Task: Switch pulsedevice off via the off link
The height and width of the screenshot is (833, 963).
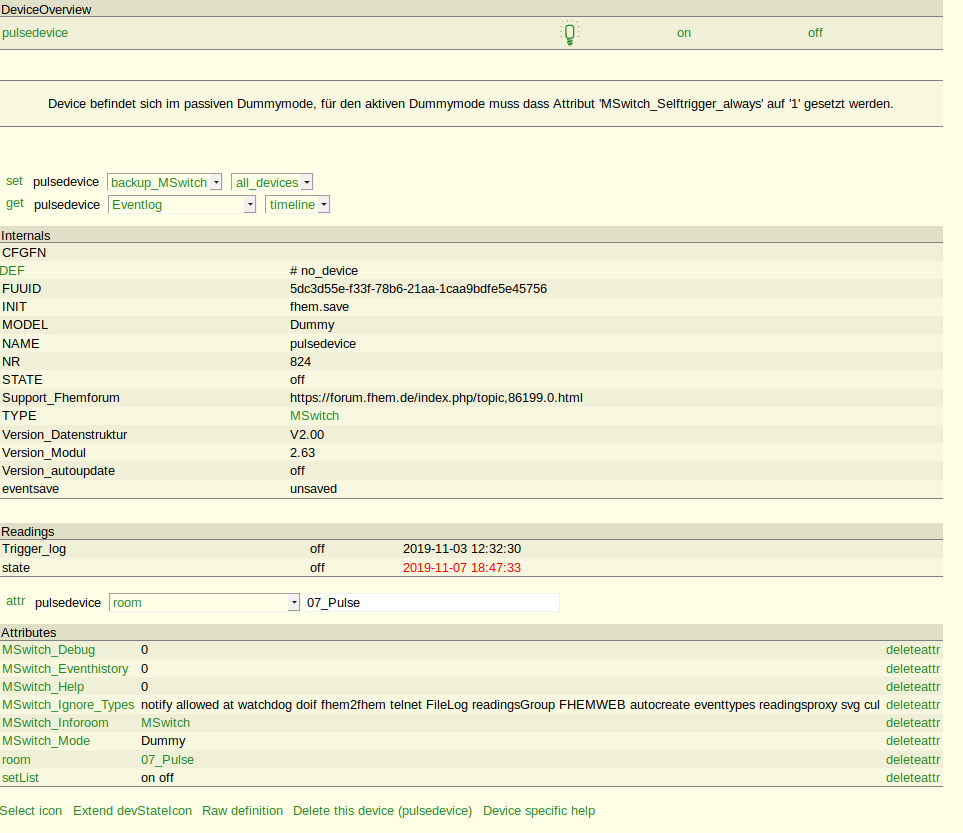Action: pyautogui.click(x=815, y=33)
